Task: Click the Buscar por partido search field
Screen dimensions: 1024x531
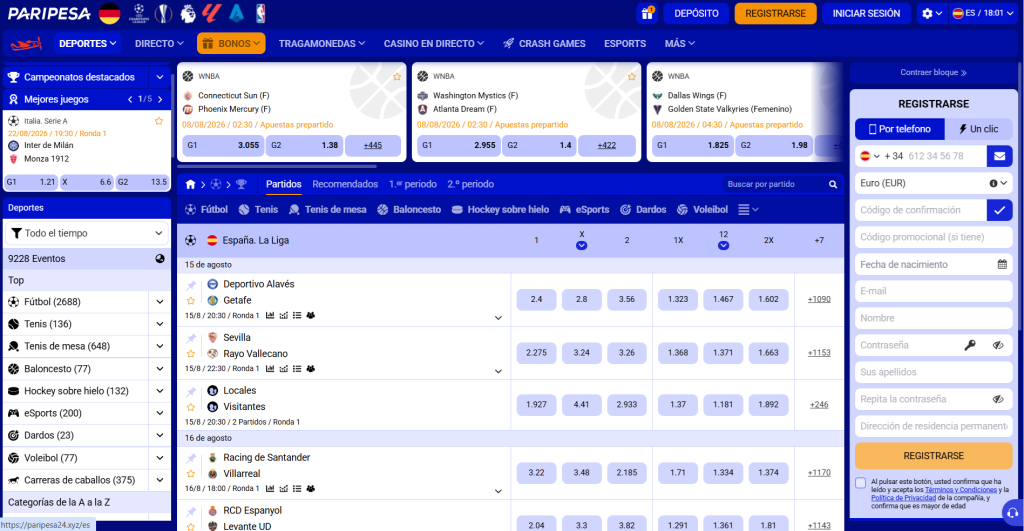Action: point(774,184)
